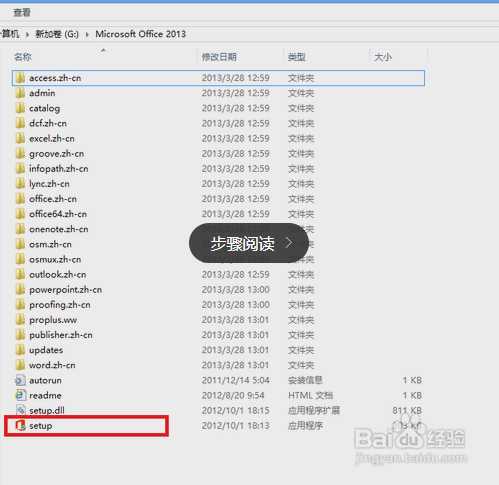Select the folder name onenote.zh-cn
Image resolution: width=499 pixels, height=485 pixels.
(x=59, y=229)
